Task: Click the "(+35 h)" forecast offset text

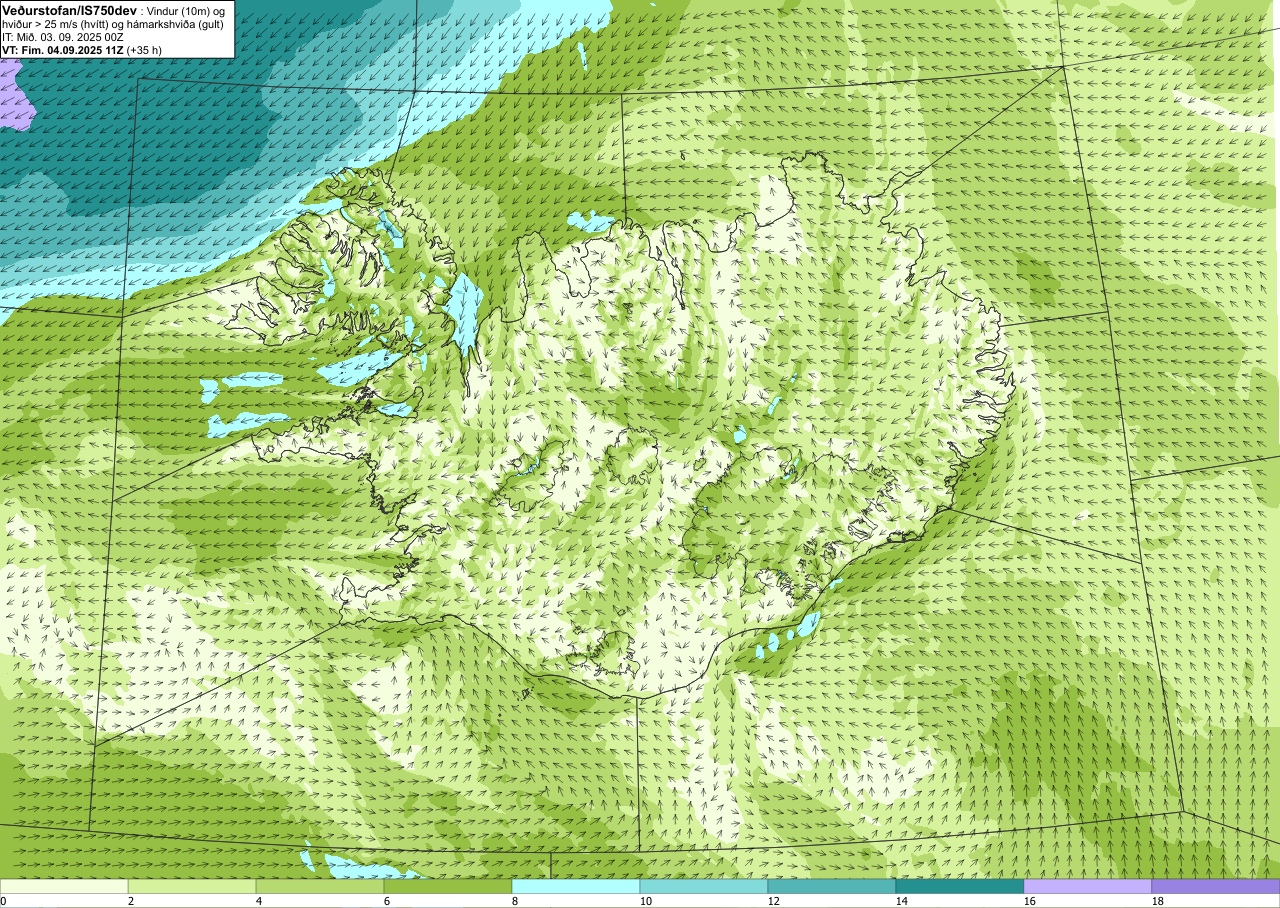Action: pyautogui.click(x=145, y=49)
